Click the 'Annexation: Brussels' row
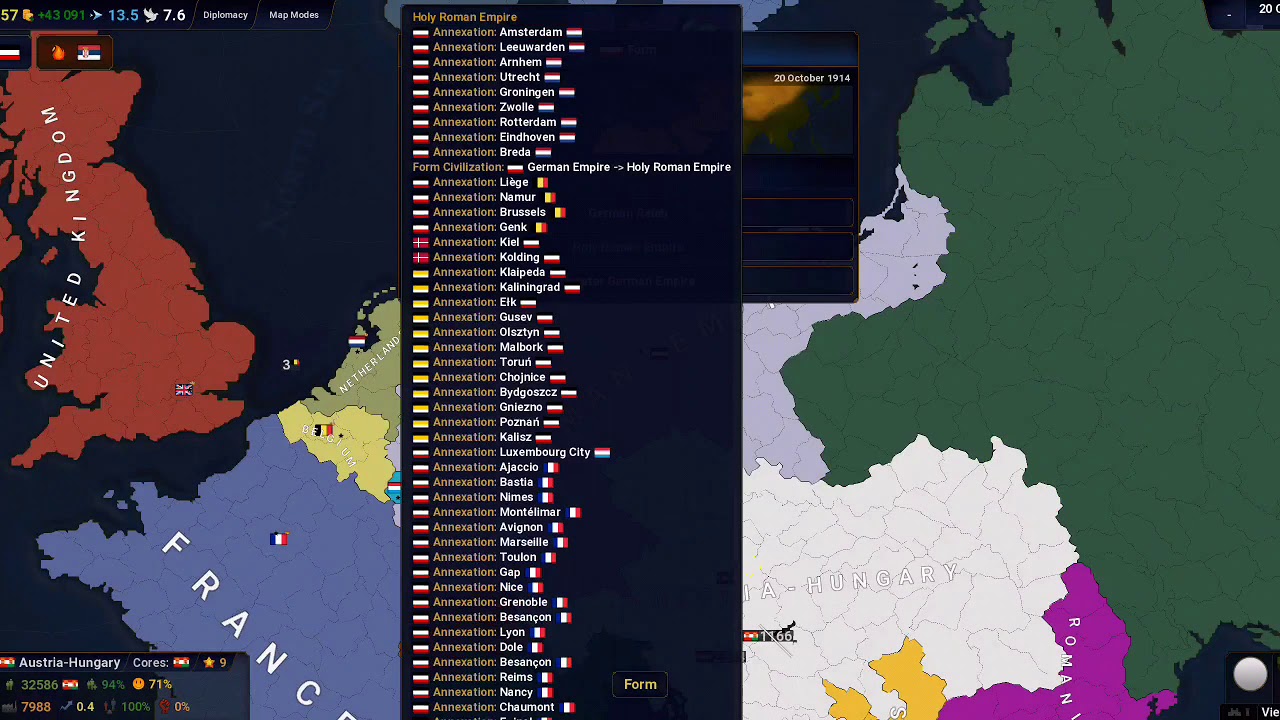This screenshot has height=720, width=1280. pyautogui.click(x=489, y=212)
